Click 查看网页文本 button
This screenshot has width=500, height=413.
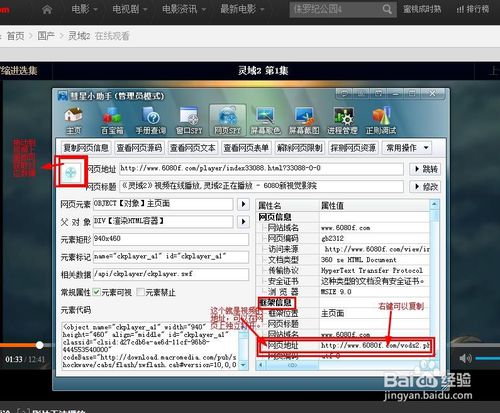coord(193,148)
